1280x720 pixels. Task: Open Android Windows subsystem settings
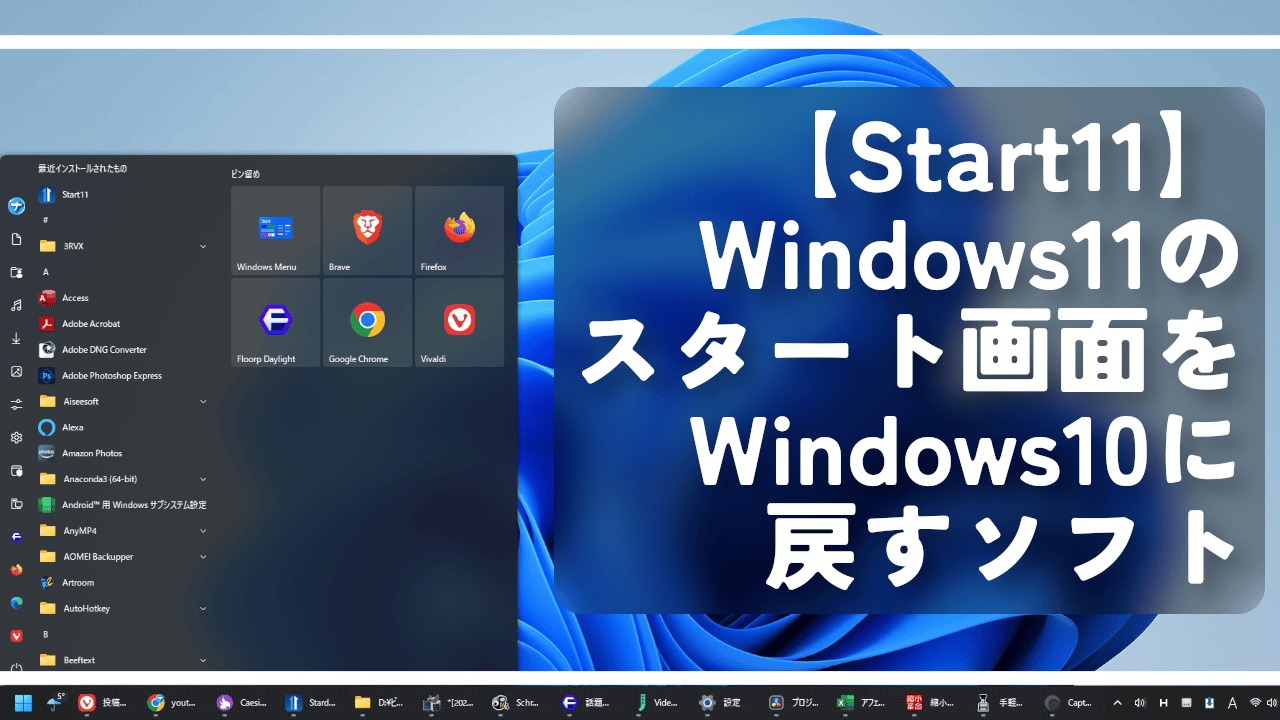122,504
